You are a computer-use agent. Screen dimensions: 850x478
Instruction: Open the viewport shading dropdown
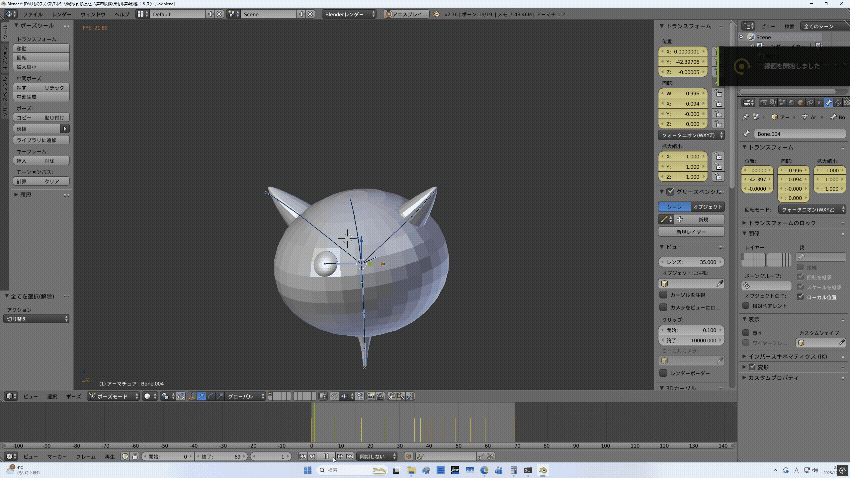click(x=150, y=396)
